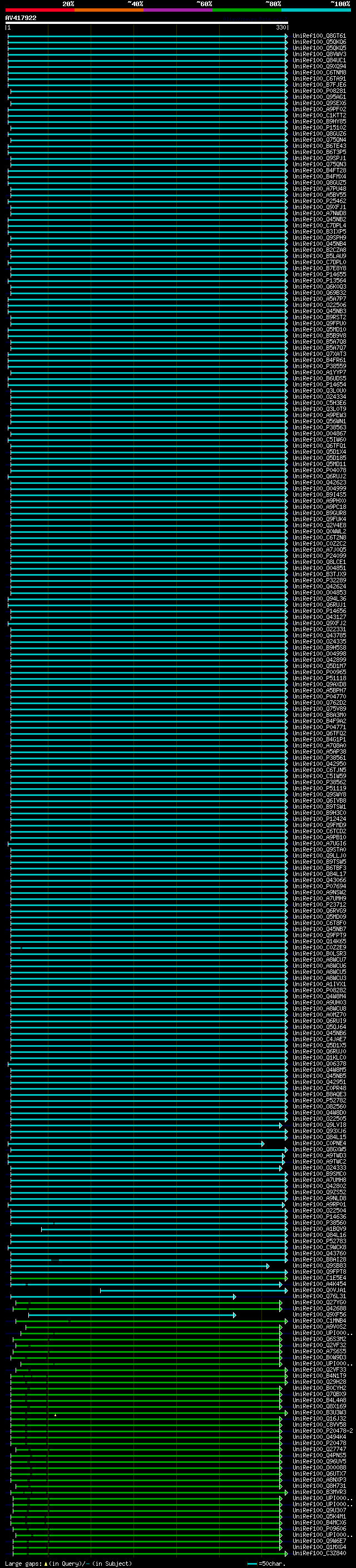
Task: Click hit label UniRef100_Q8GXW5
Action: tap(319, 1149)
